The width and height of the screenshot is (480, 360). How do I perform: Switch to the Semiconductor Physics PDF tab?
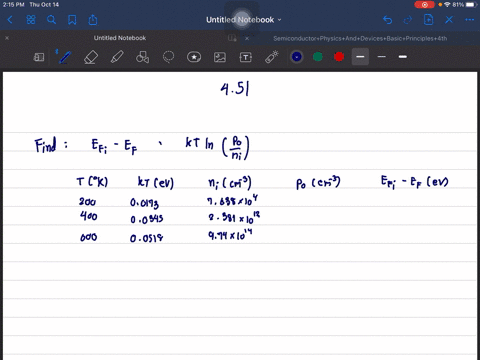click(x=360, y=38)
